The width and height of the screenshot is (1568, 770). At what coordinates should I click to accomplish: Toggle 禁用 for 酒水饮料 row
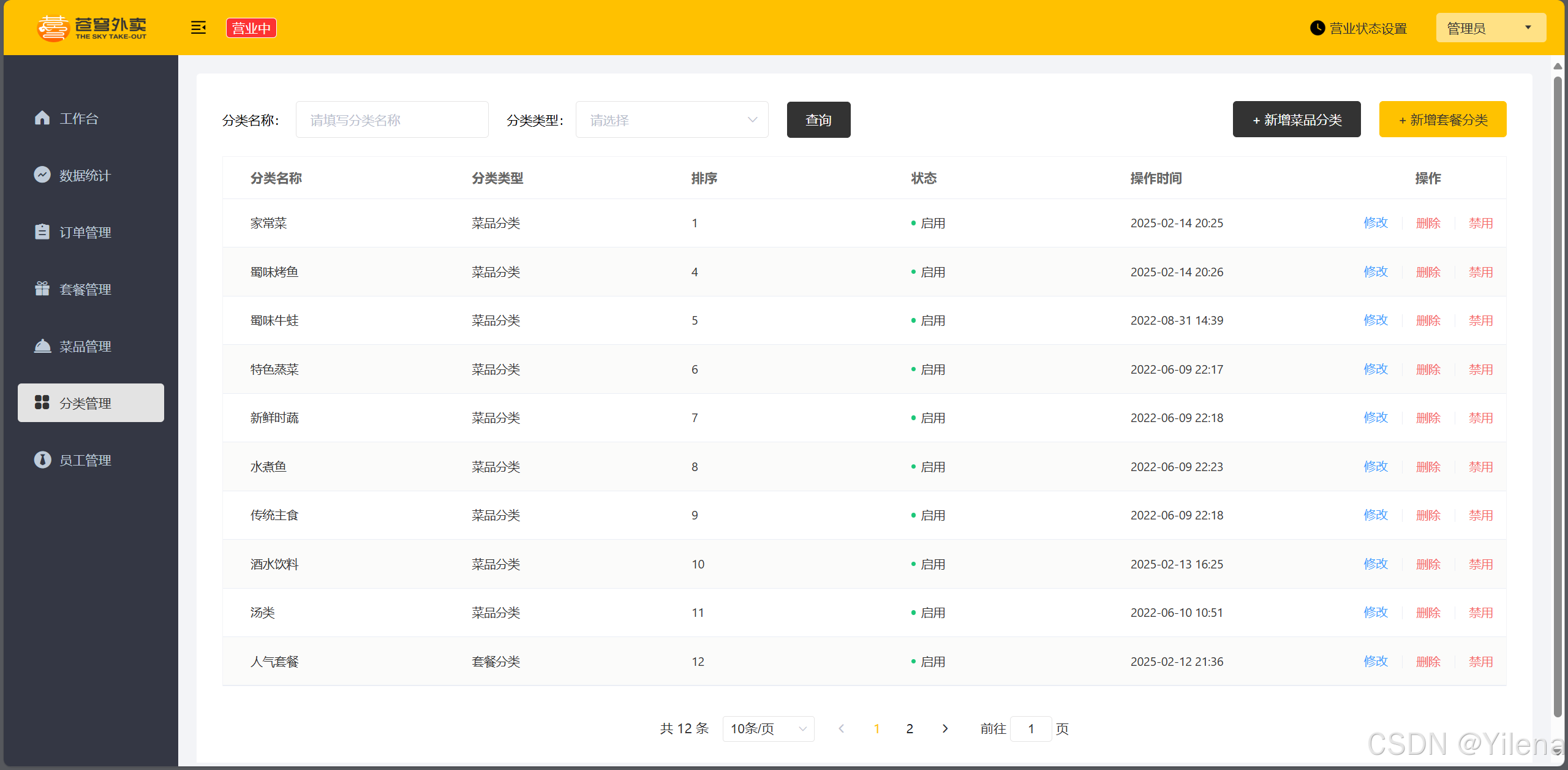point(1480,564)
